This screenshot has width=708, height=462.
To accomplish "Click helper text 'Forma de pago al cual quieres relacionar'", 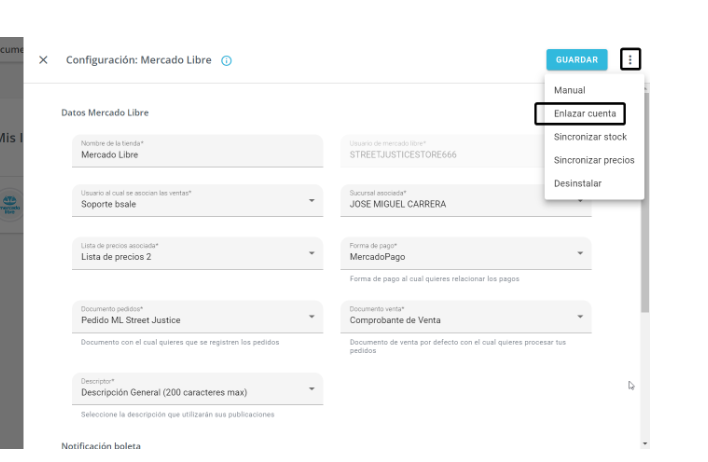I will click(x=434, y=279).
